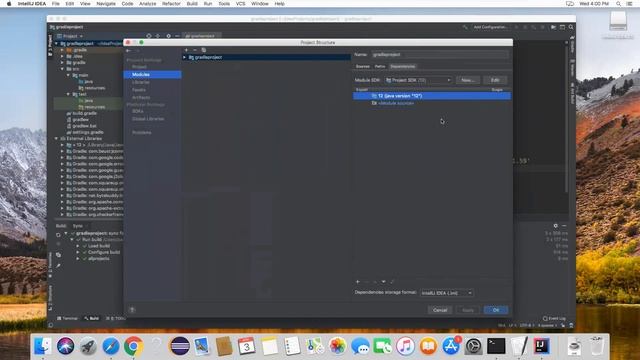
Task: Select Libraries in Project Structure sidebar
Action: [140, 82]
